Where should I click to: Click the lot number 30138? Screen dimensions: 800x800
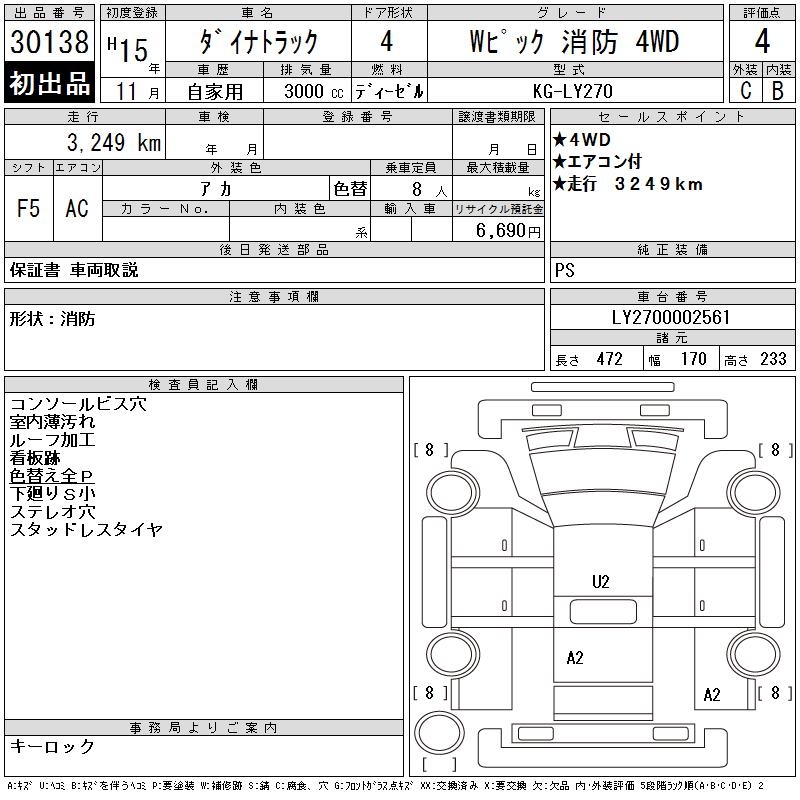pos(49,42)
